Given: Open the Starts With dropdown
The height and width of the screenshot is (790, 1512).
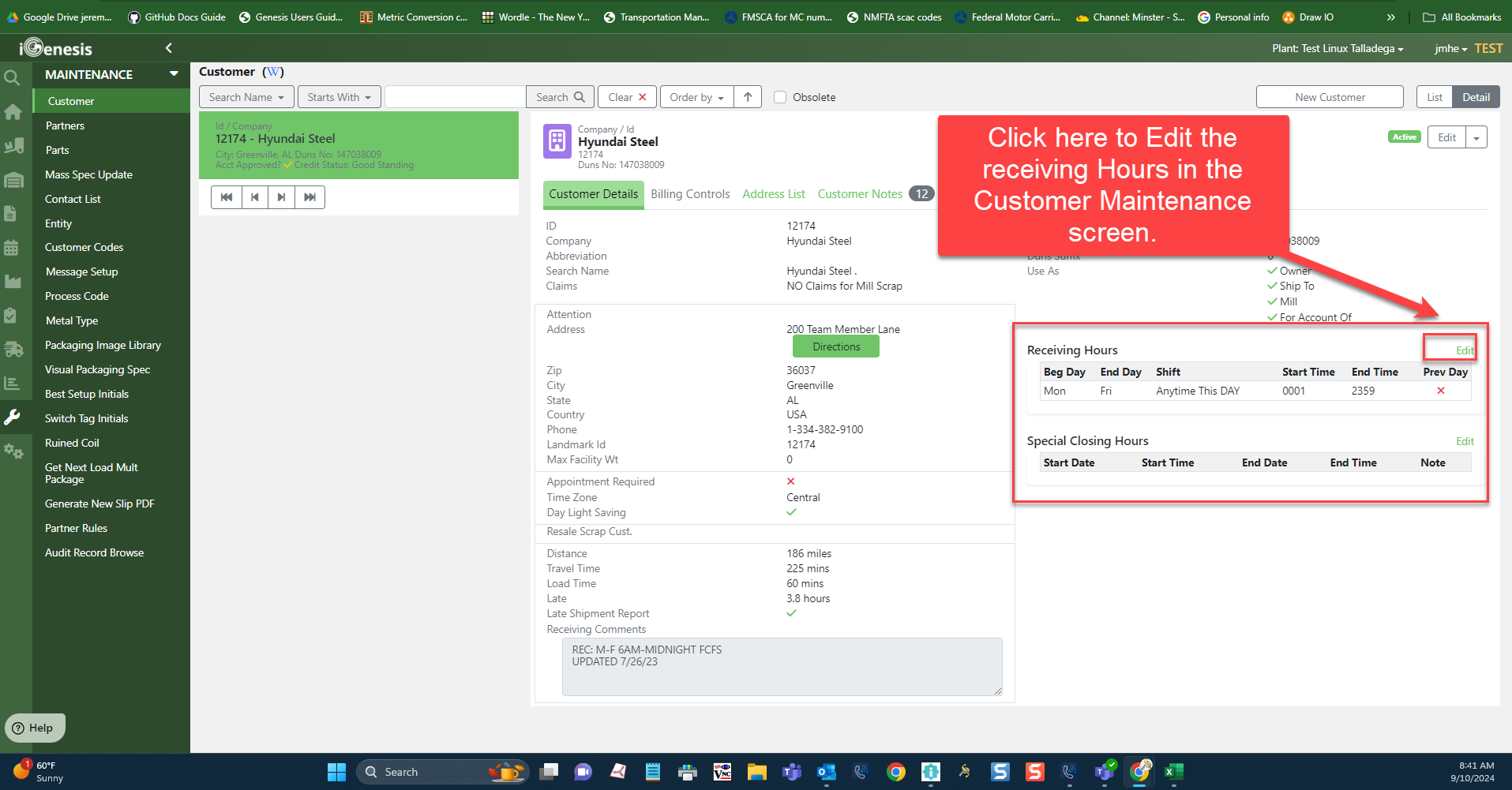Looking at the screenshot, I should coord(340,97).
